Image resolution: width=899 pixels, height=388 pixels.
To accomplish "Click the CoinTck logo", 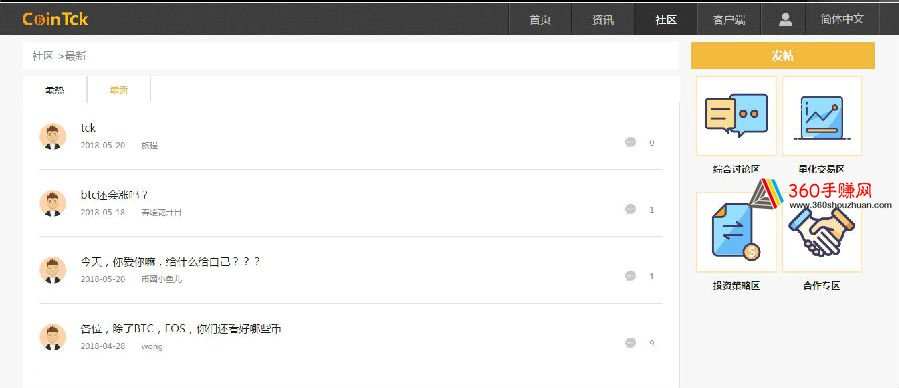I will click(x=56, y=19).
